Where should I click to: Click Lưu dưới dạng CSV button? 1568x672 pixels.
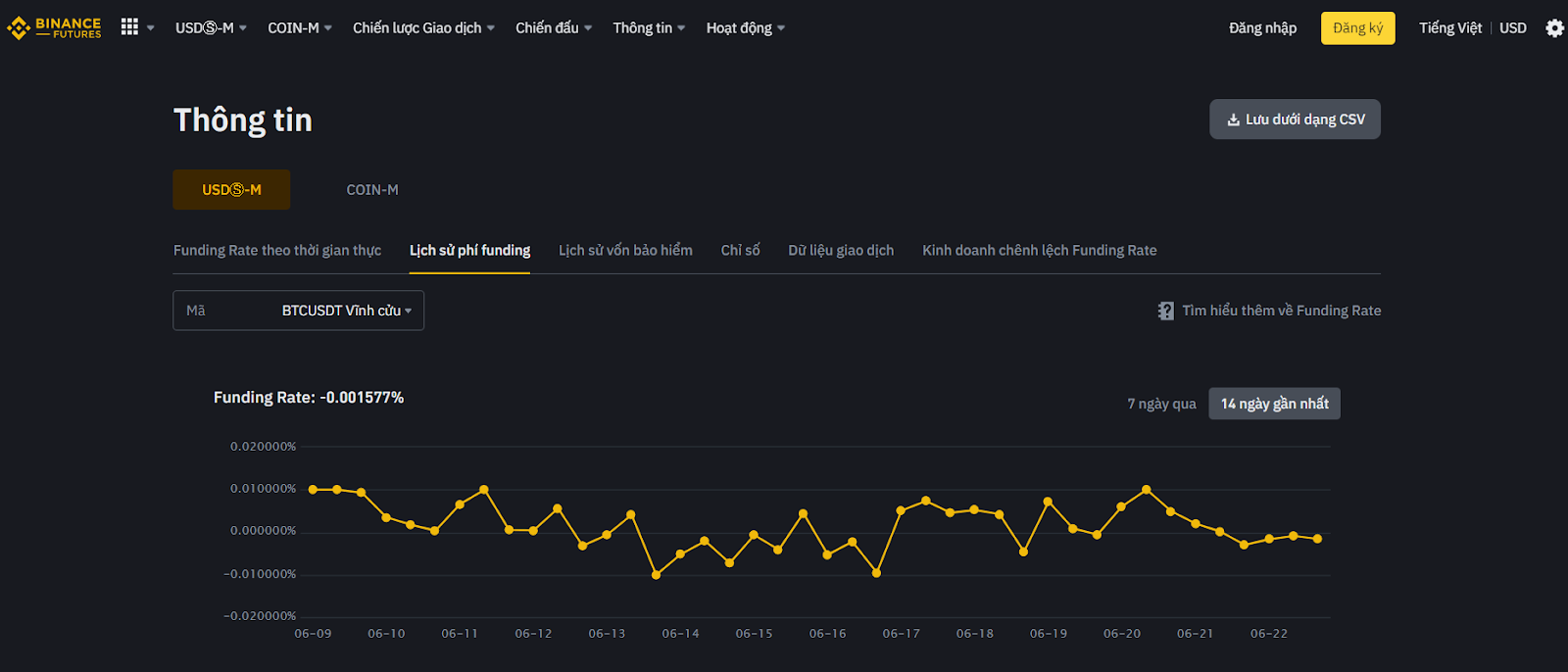(1295, 120)
